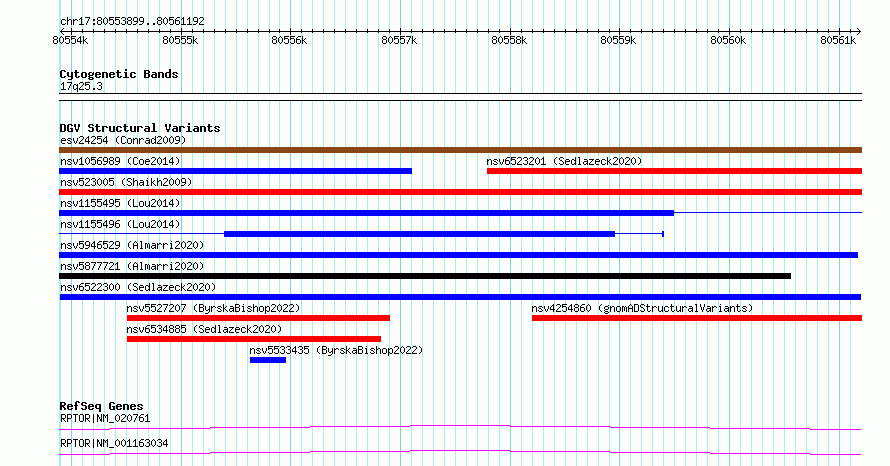Click the chr17:80553899..80561192 coordinates text
The image size is (890, 466).
pos(132,21)
